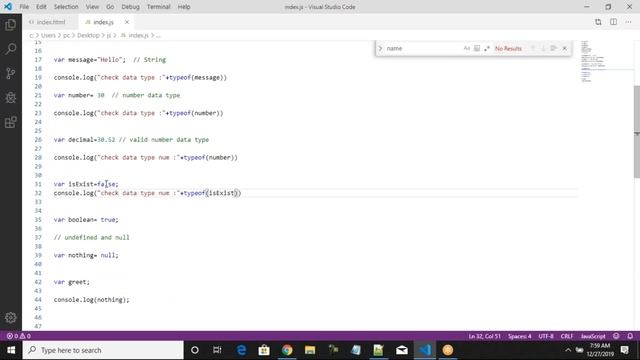Change encoding via 'UTF-8' status item

[546, 336]
